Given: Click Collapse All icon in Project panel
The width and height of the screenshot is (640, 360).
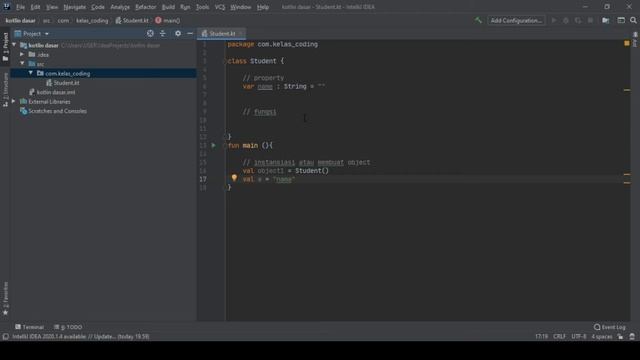Looking at the screenshot, I should click(x=163, y=33).
